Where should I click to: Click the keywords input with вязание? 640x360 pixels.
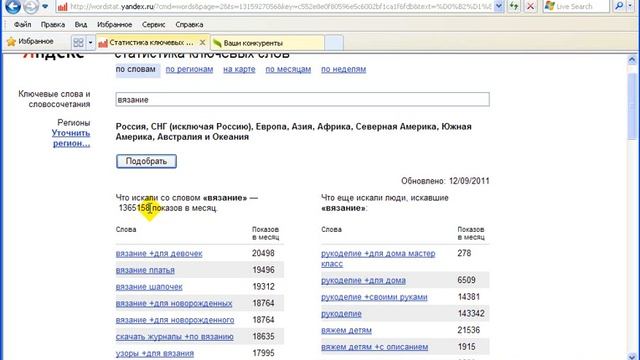point(302,100)
